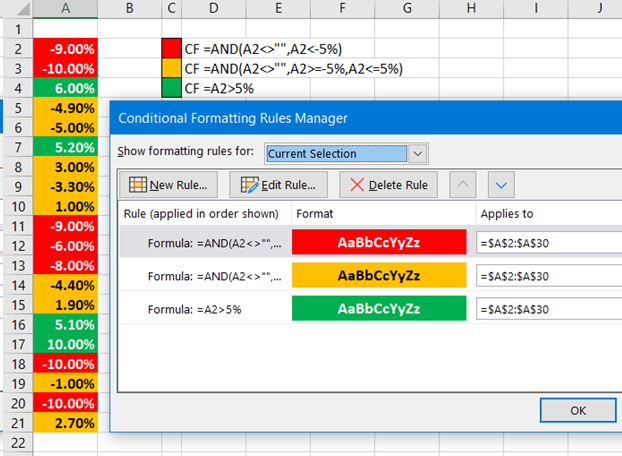Screen dimensions: 622x456
Task: Move the selected rule down with the arrow
Action: pos(501,185)
